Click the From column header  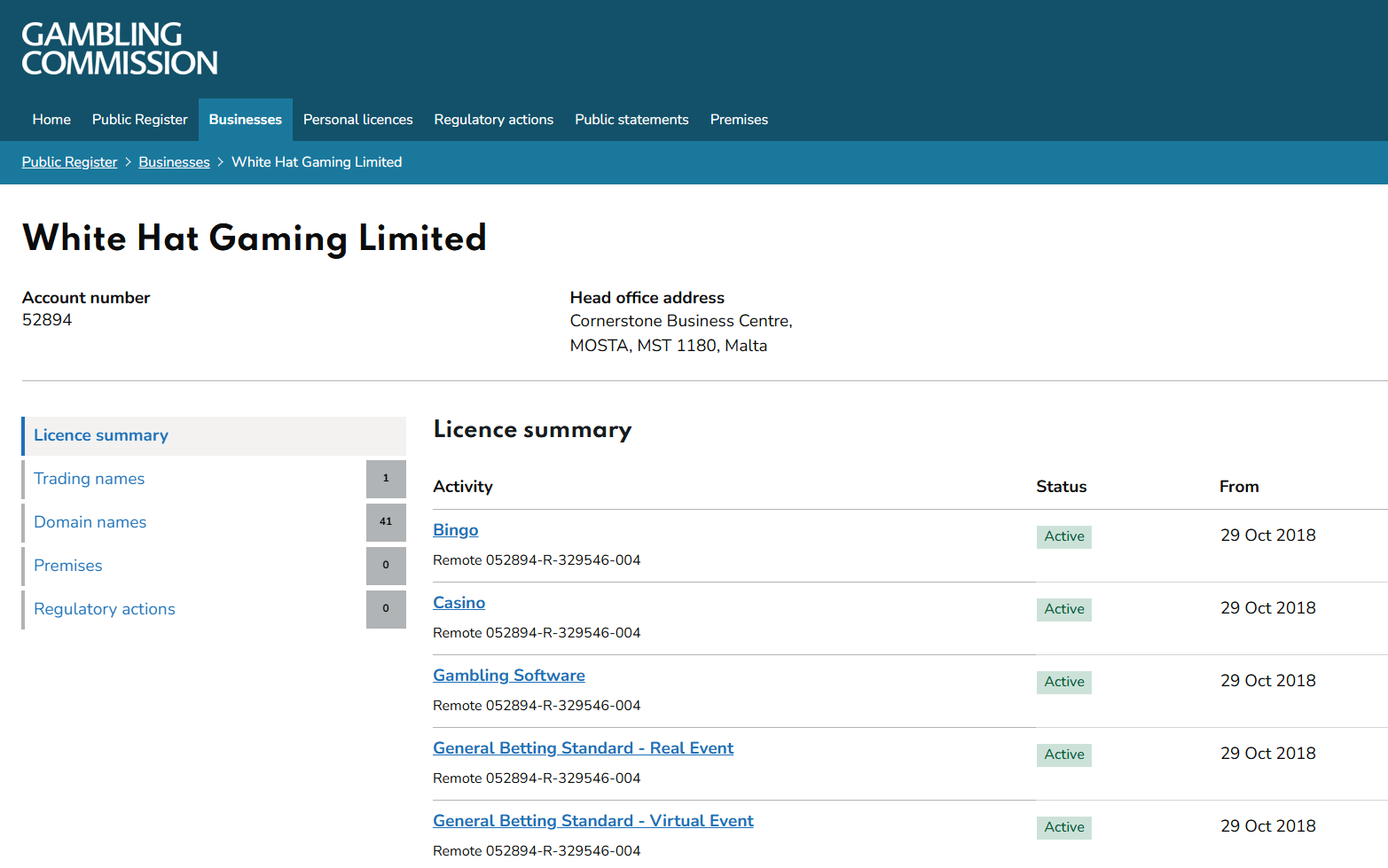[x=1239, y=487]
